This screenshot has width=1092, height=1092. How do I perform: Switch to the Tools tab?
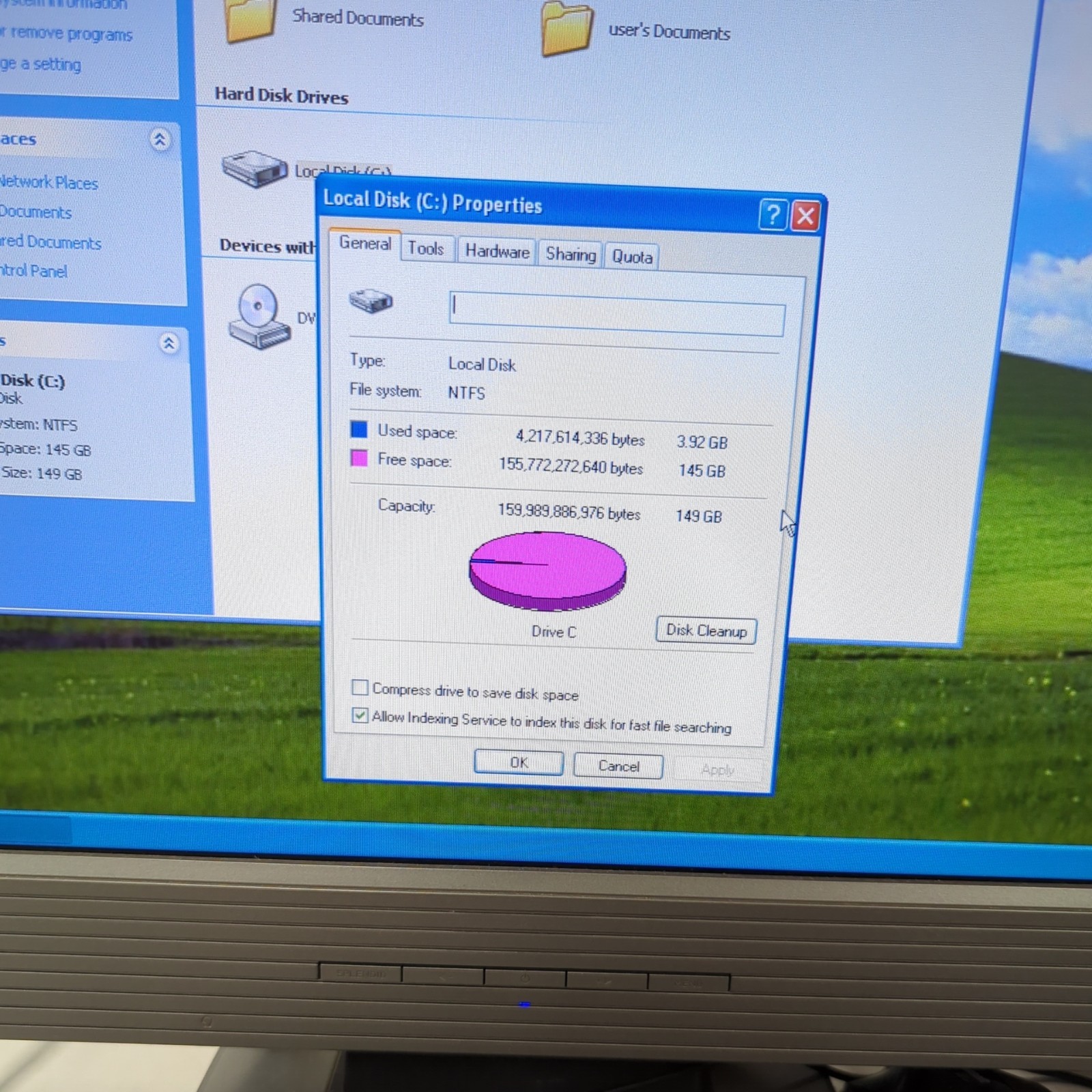click(x=426, y=248)
